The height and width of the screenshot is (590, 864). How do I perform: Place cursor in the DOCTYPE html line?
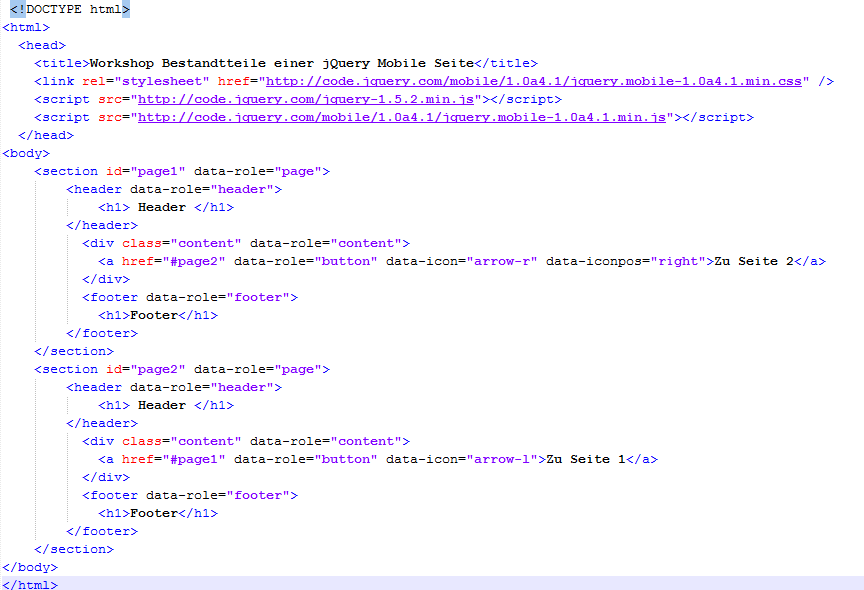tap(70, 9)
